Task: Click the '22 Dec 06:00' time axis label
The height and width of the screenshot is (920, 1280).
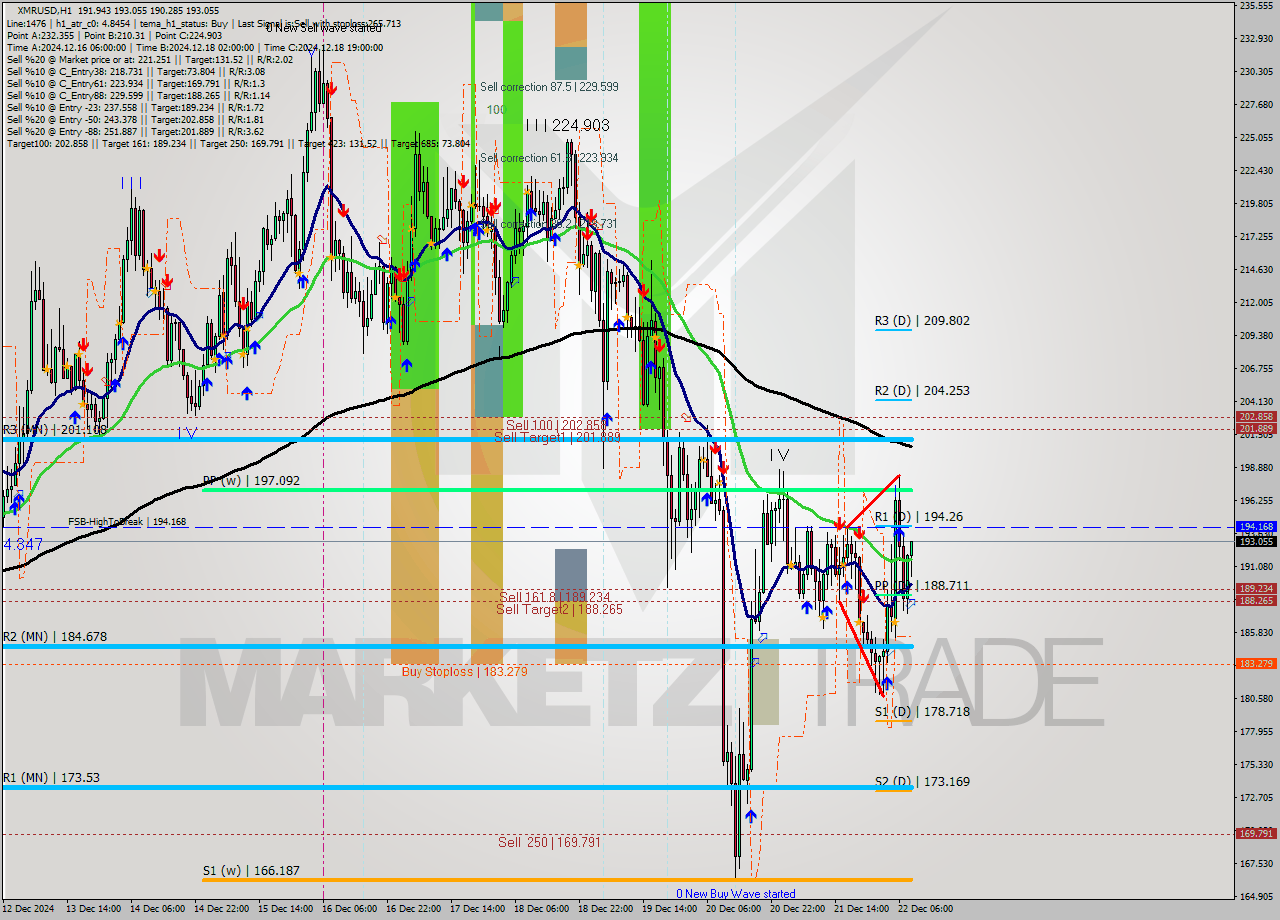Action: pyautogui.click(x=925, y=909)
